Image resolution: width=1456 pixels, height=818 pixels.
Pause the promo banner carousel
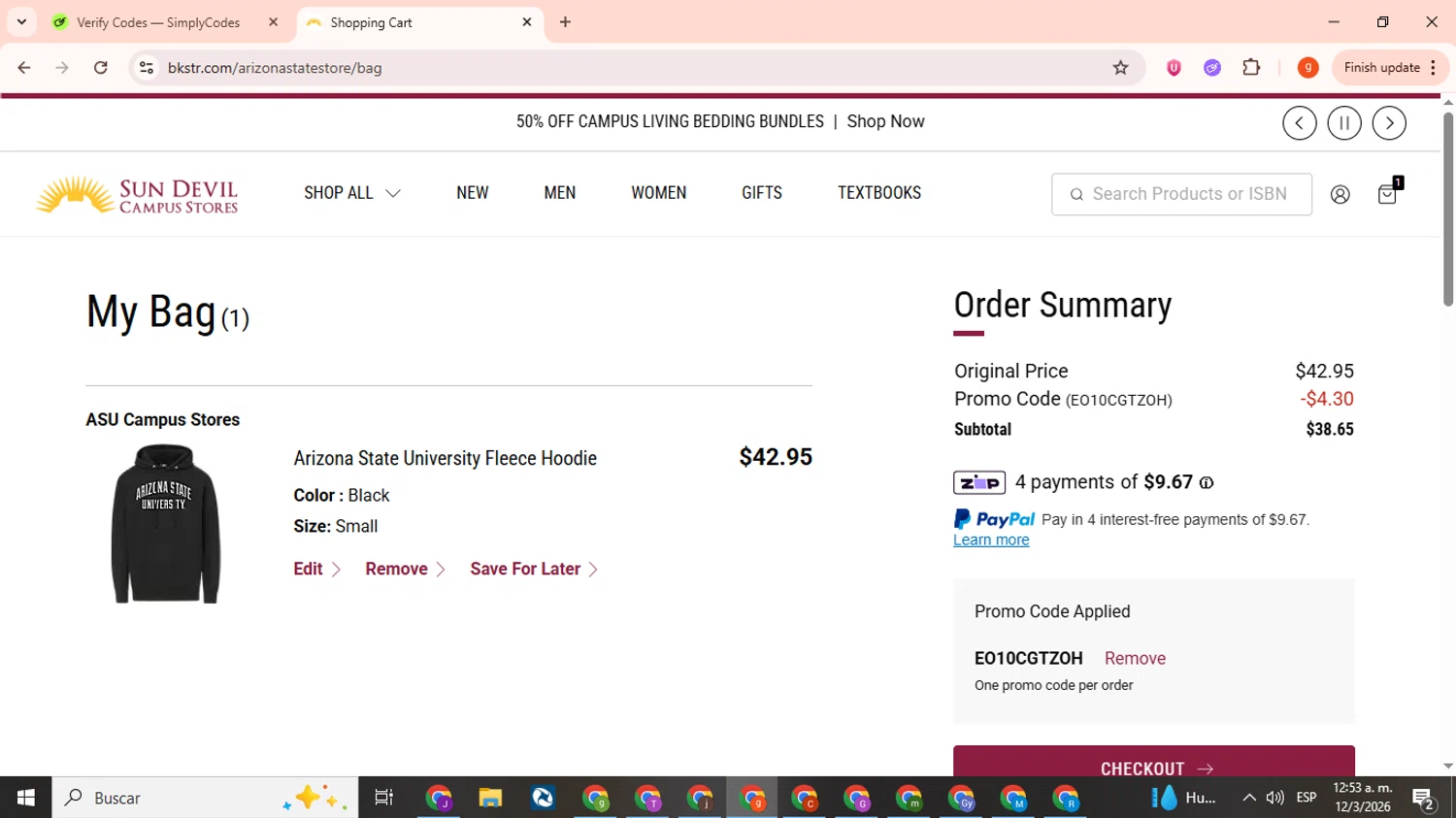click(x=1344, y=123)
